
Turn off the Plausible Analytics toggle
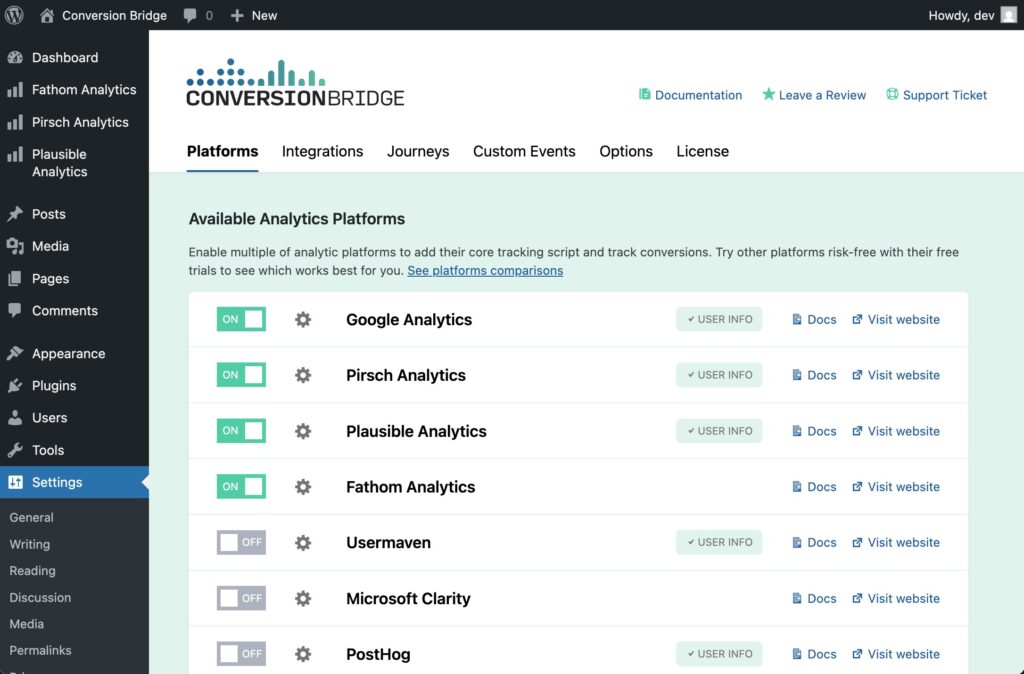point(241,431)
